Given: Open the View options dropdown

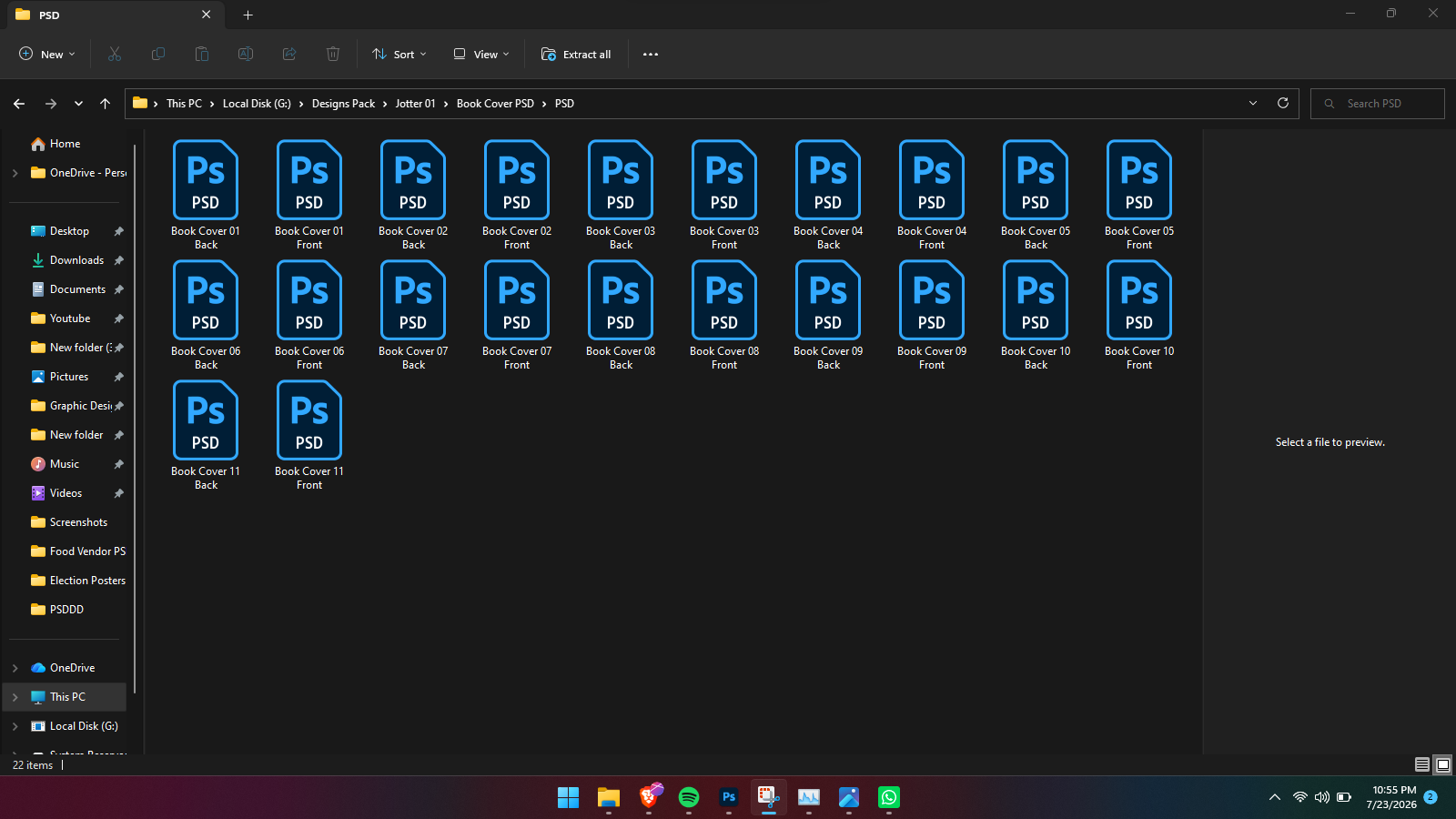Looking at the screenshot, I should click(481, 55).
